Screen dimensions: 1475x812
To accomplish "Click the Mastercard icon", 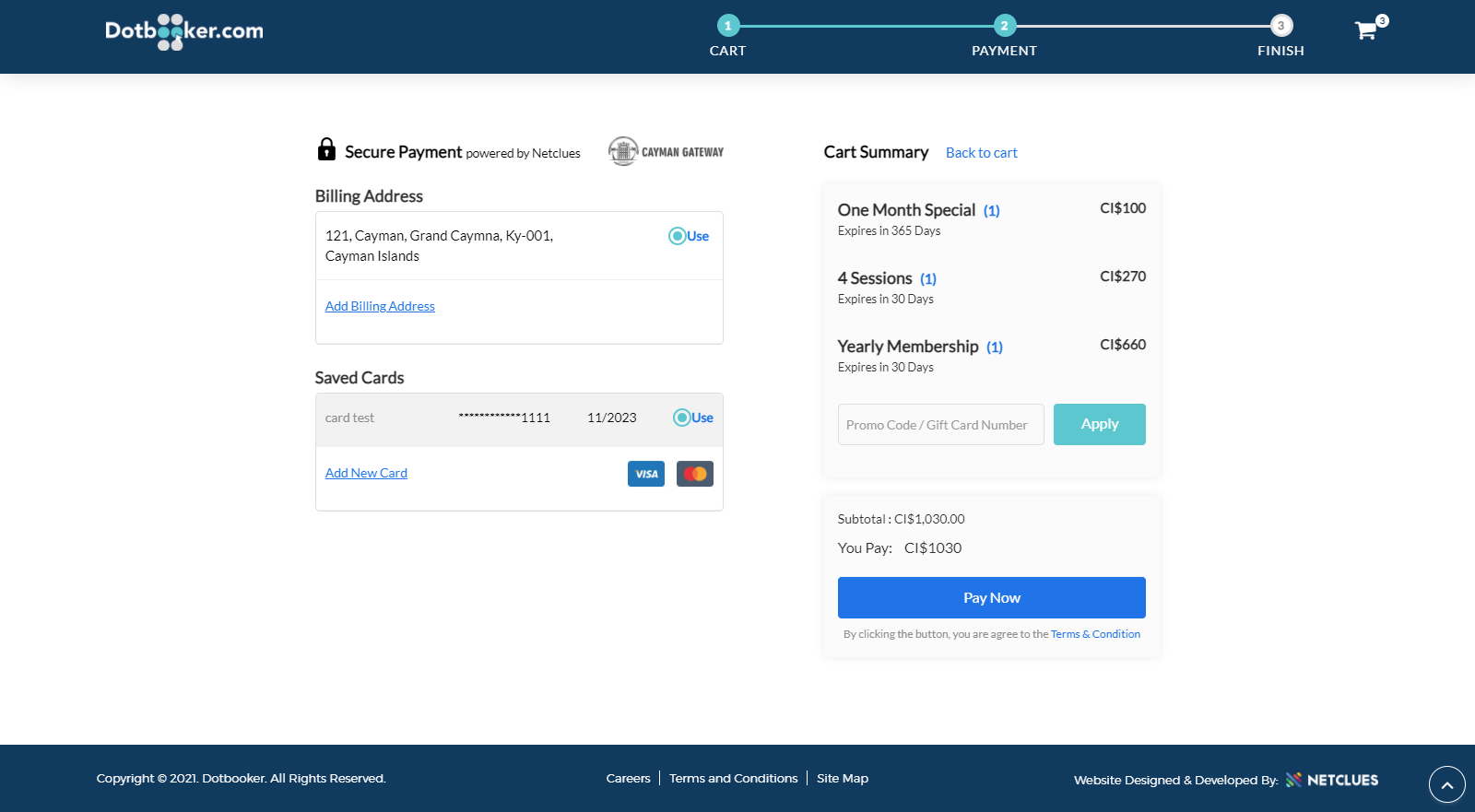I will pos(695,474).
